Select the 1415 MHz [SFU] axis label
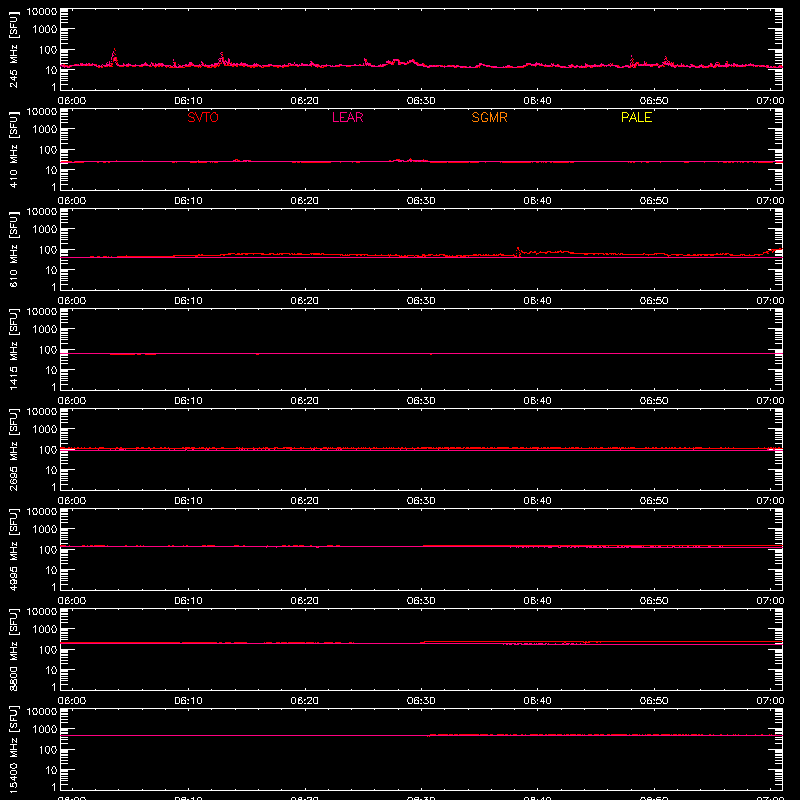800x800 pixels. point(14,349)
